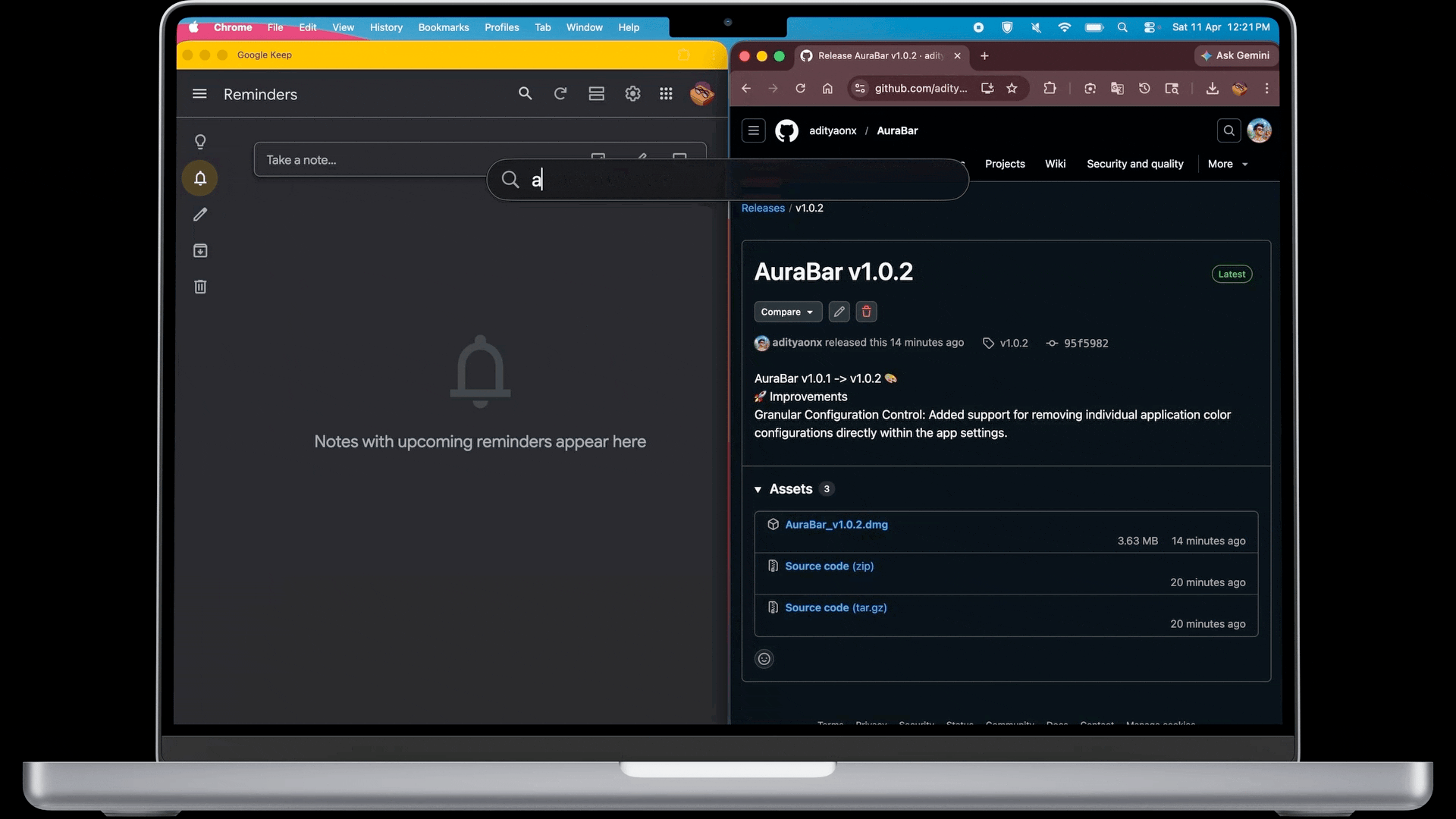Refresh notes in Google Keep
Image resolution: width=1456 pixels, height=819 pixels.
(x=560, y=94)
